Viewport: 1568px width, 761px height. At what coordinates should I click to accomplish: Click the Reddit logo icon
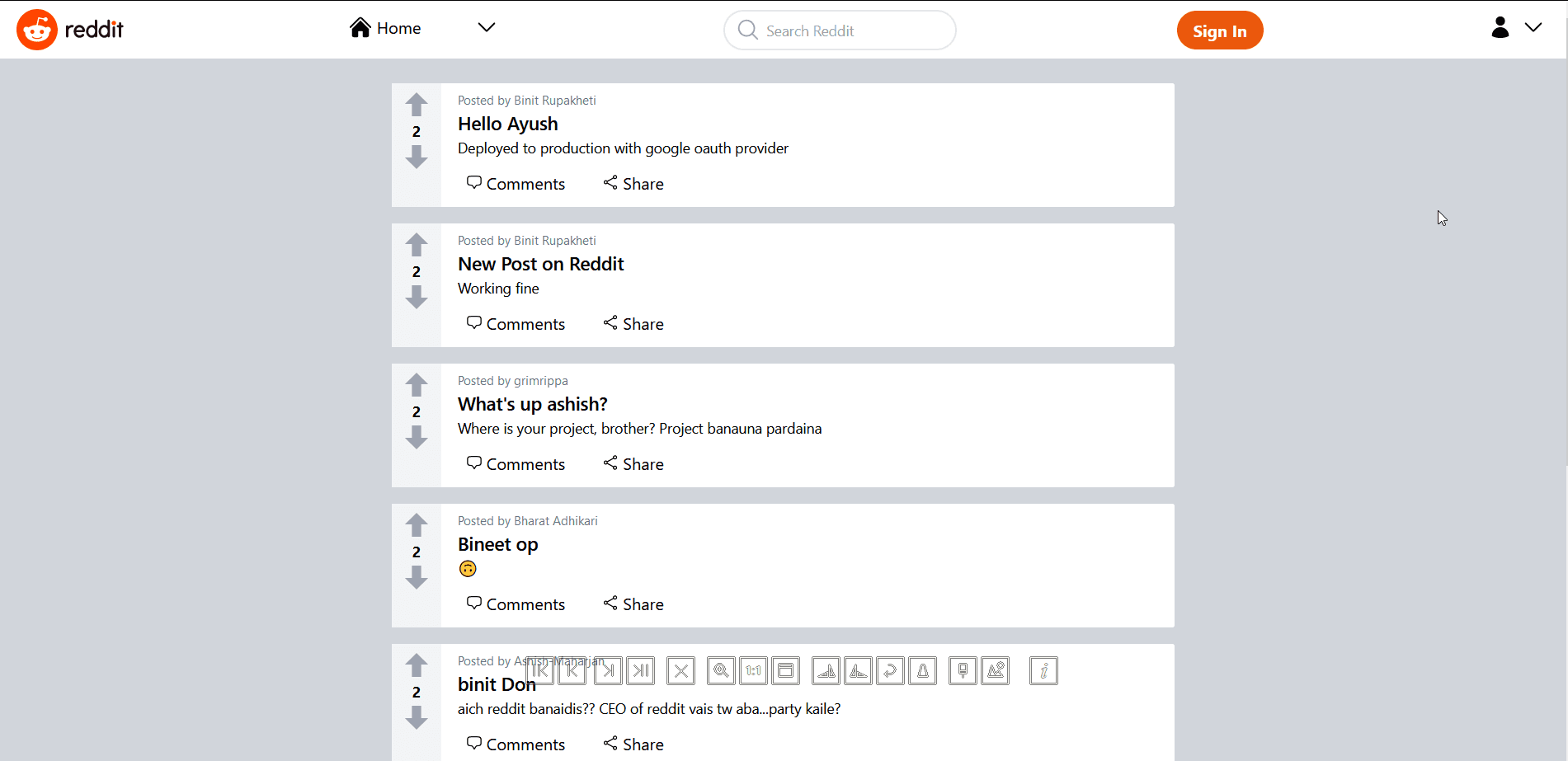(37, 30)
